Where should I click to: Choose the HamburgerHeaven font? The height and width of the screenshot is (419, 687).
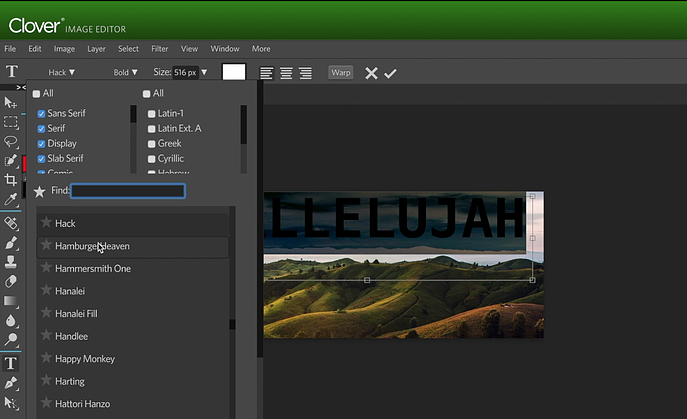[x=133, y=246]
